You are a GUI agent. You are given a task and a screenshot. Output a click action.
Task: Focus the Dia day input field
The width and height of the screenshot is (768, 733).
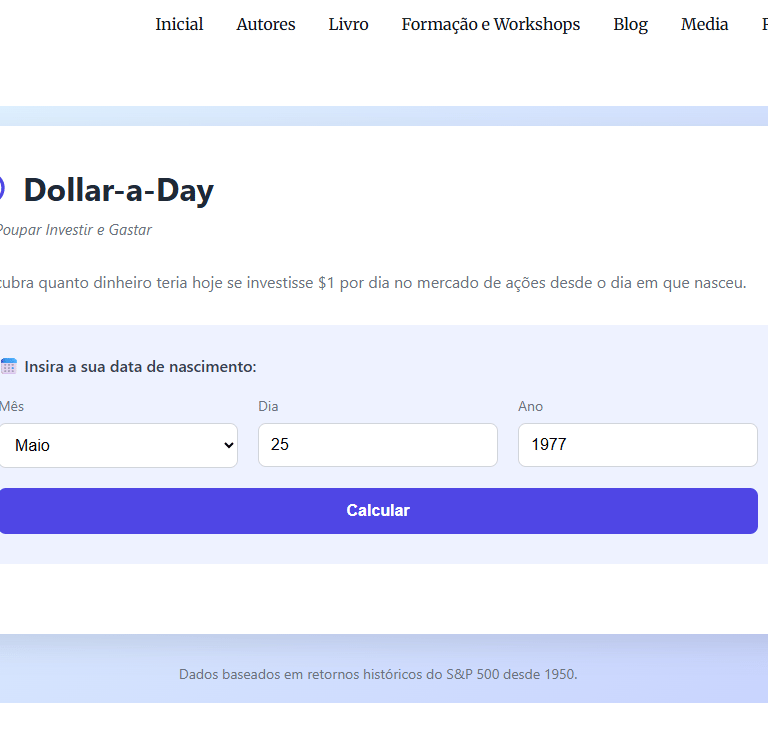pos(377,445)
